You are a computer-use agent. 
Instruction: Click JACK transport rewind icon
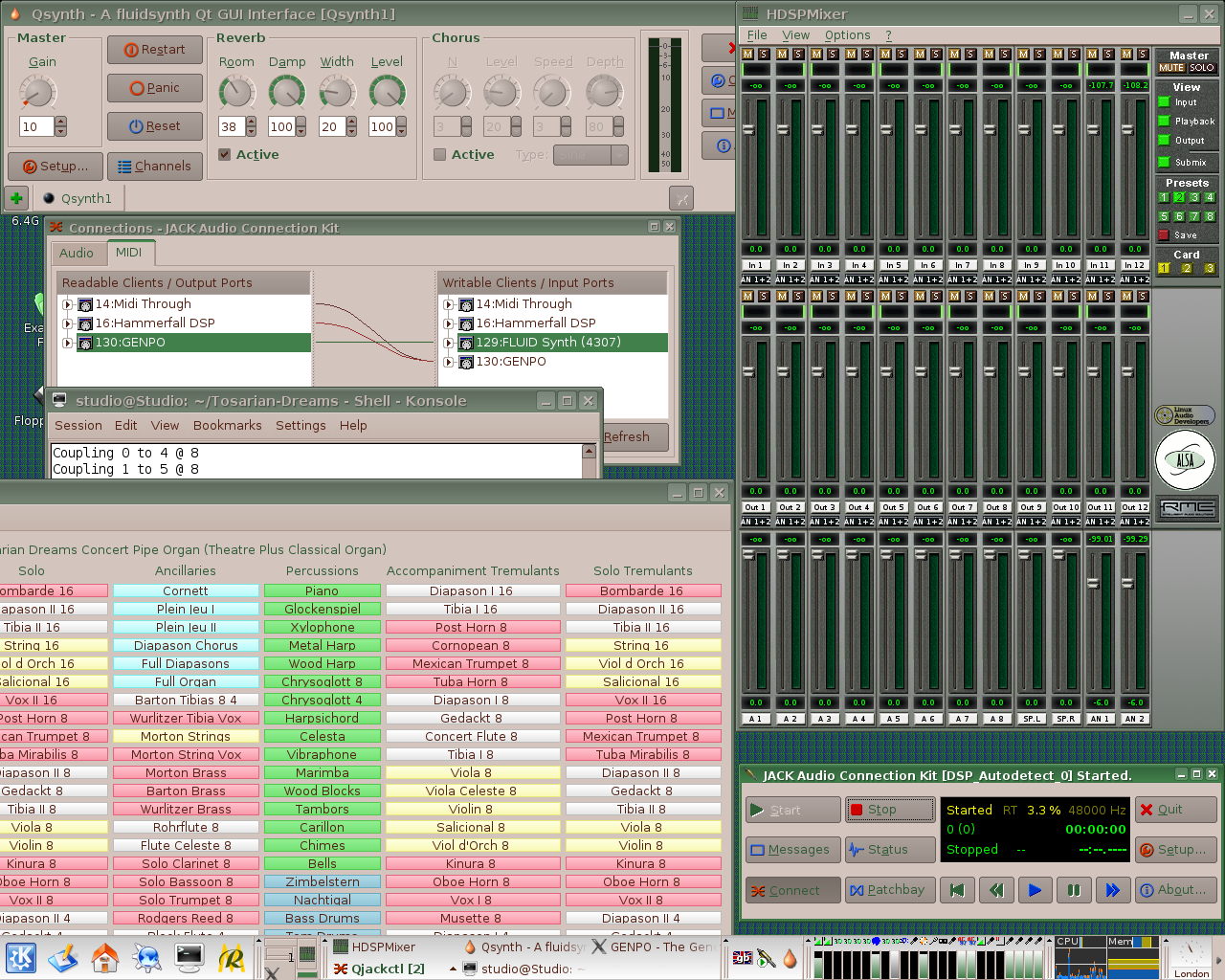(x=996, y=890)
